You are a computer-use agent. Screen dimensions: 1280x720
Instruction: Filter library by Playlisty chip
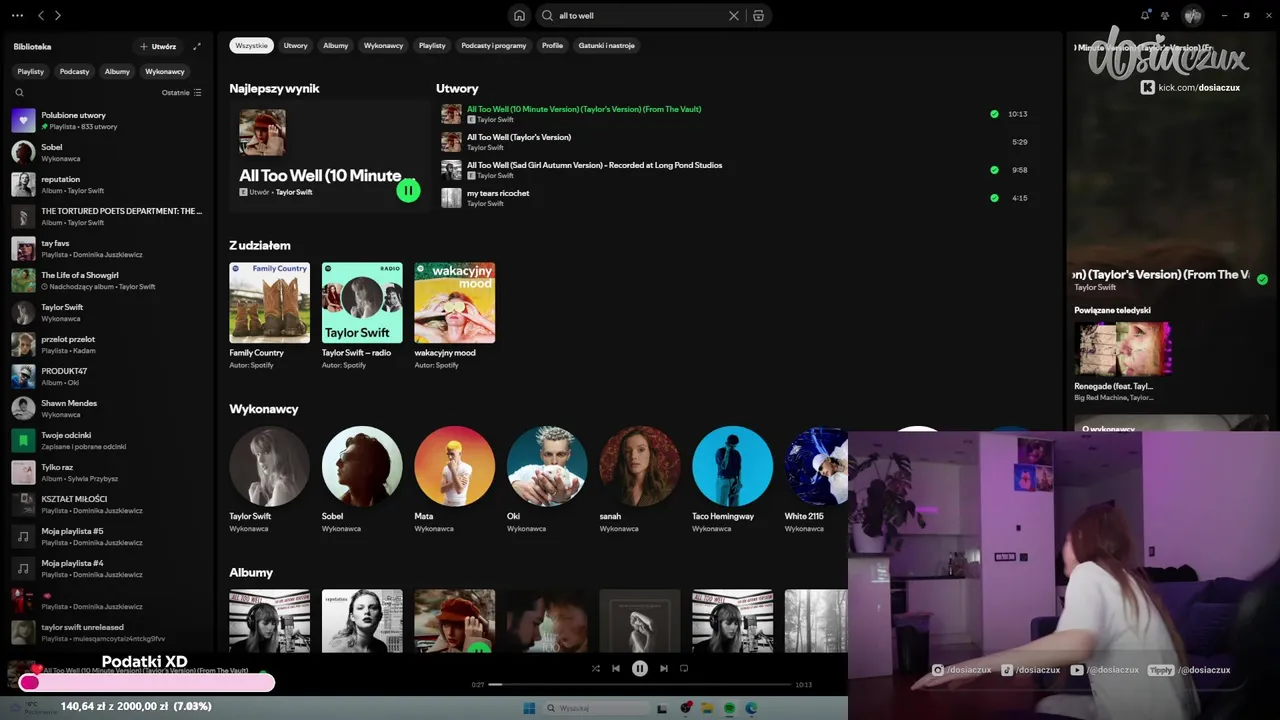31,71
